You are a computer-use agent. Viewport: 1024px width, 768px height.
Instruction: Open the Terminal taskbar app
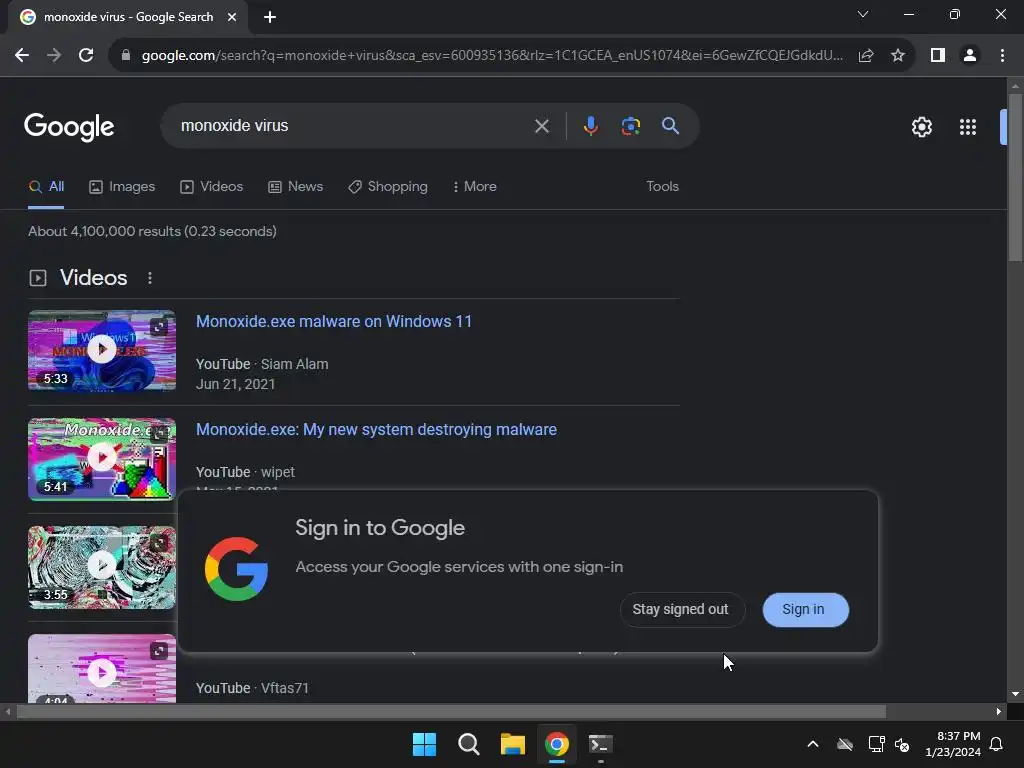point(600,744)
